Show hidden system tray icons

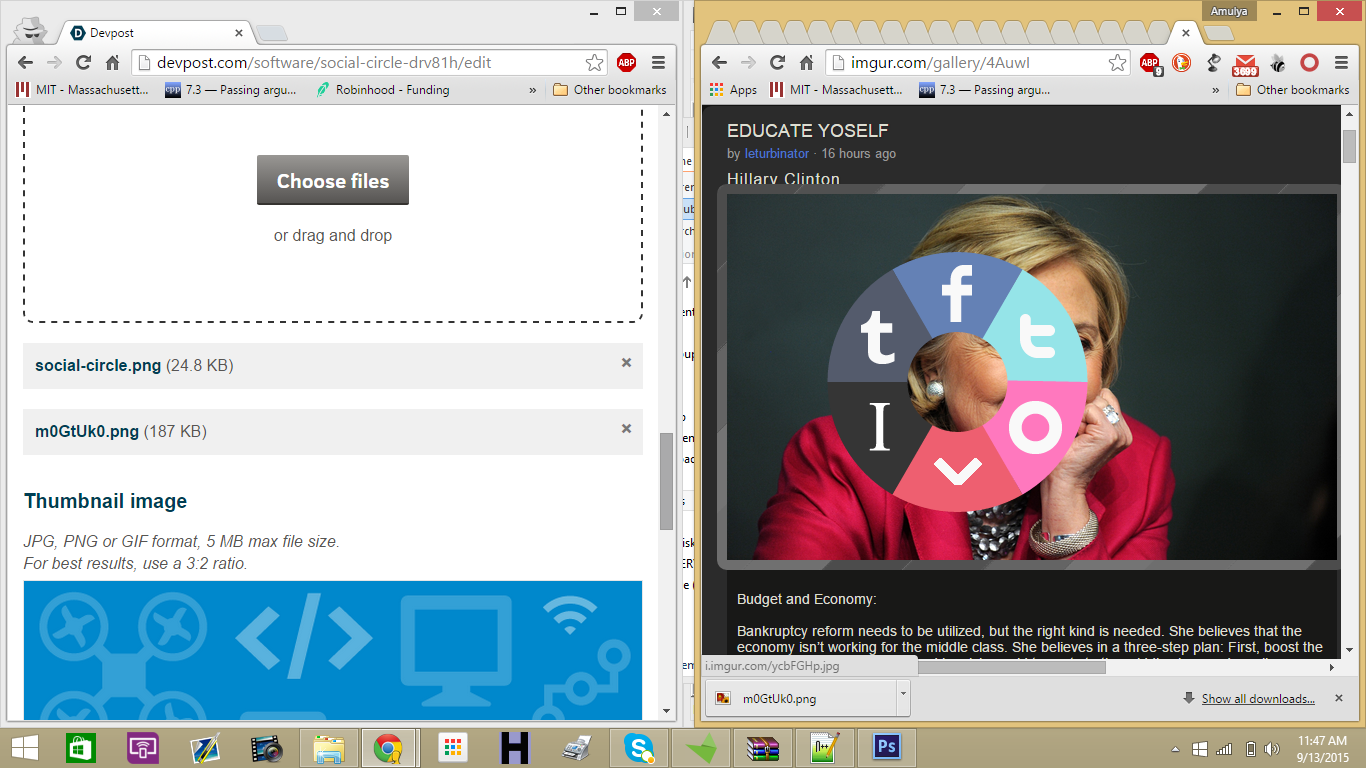(1177, 749)
